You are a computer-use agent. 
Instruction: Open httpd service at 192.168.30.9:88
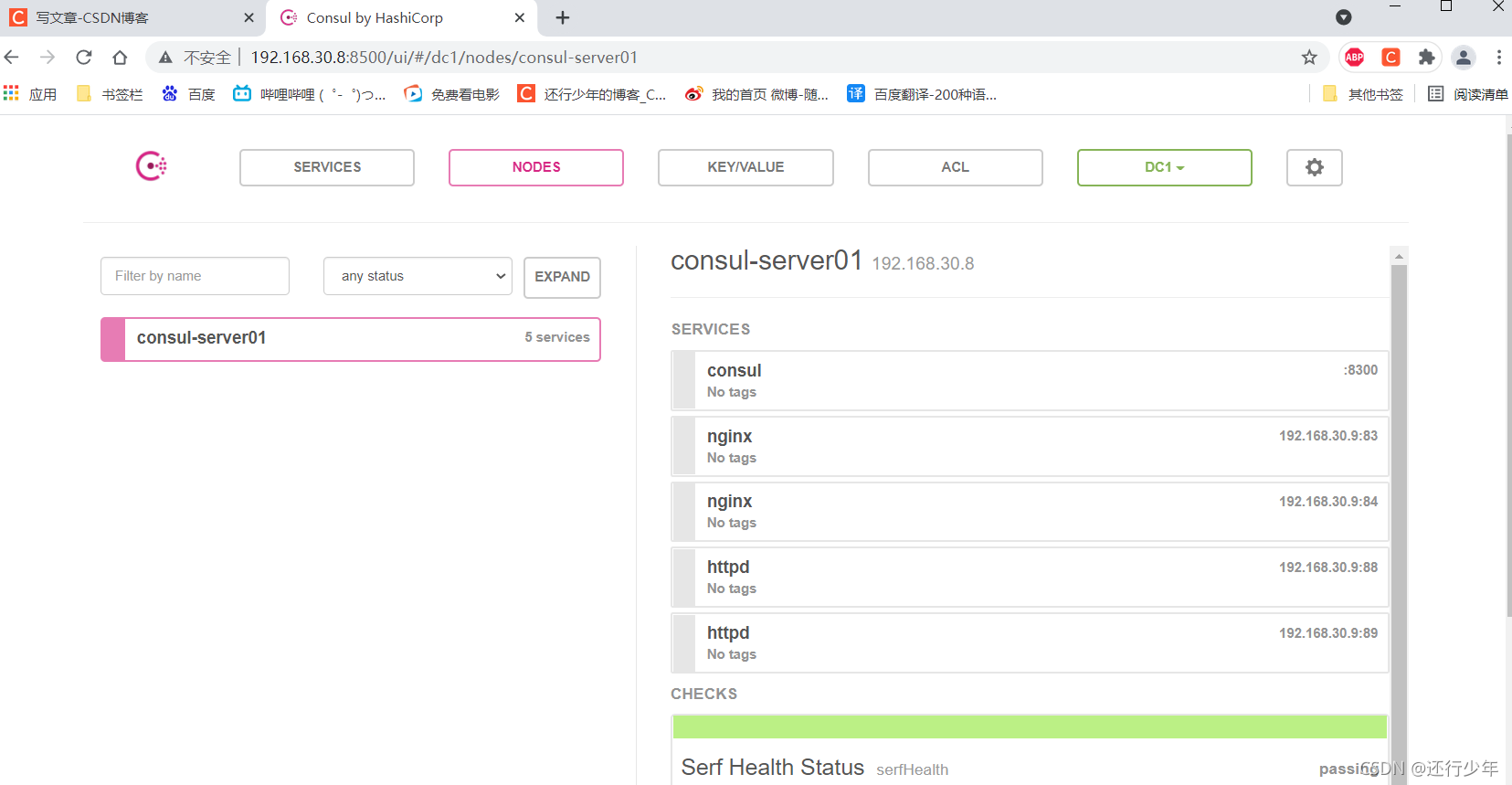pyautogui.click(x=1030, y=577)
